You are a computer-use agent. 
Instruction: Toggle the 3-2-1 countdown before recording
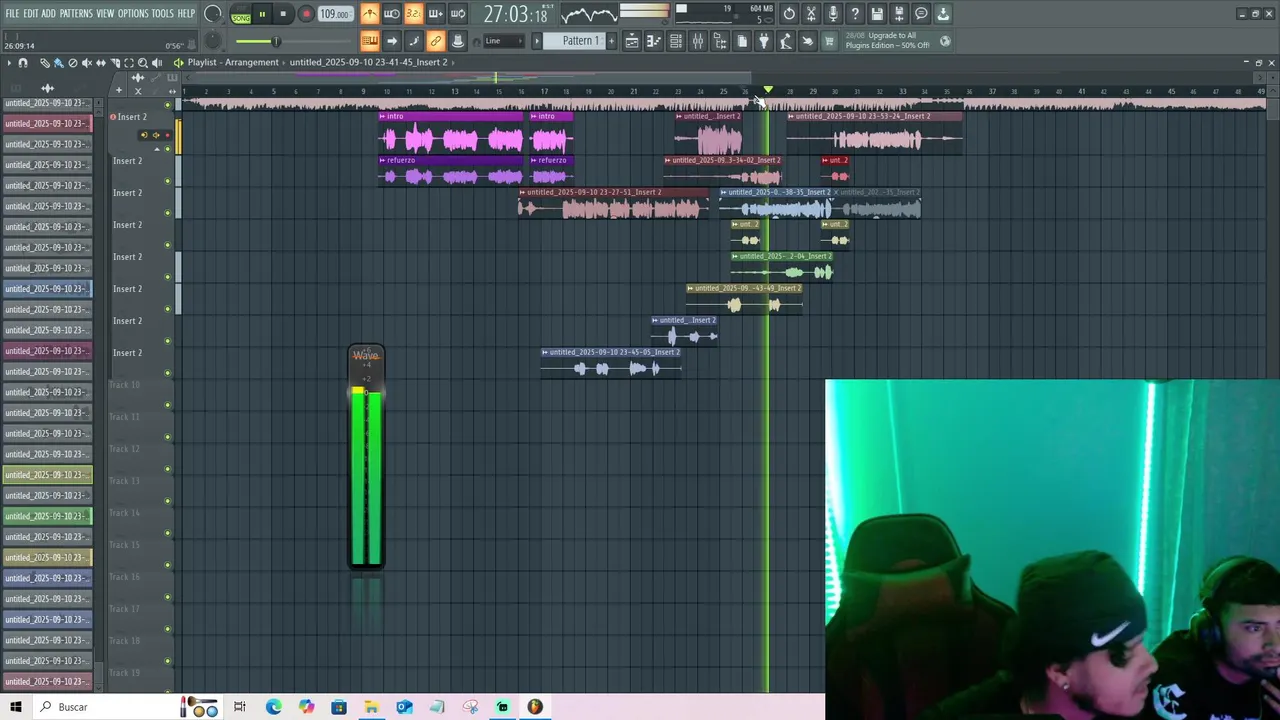[x=413, y=14]
